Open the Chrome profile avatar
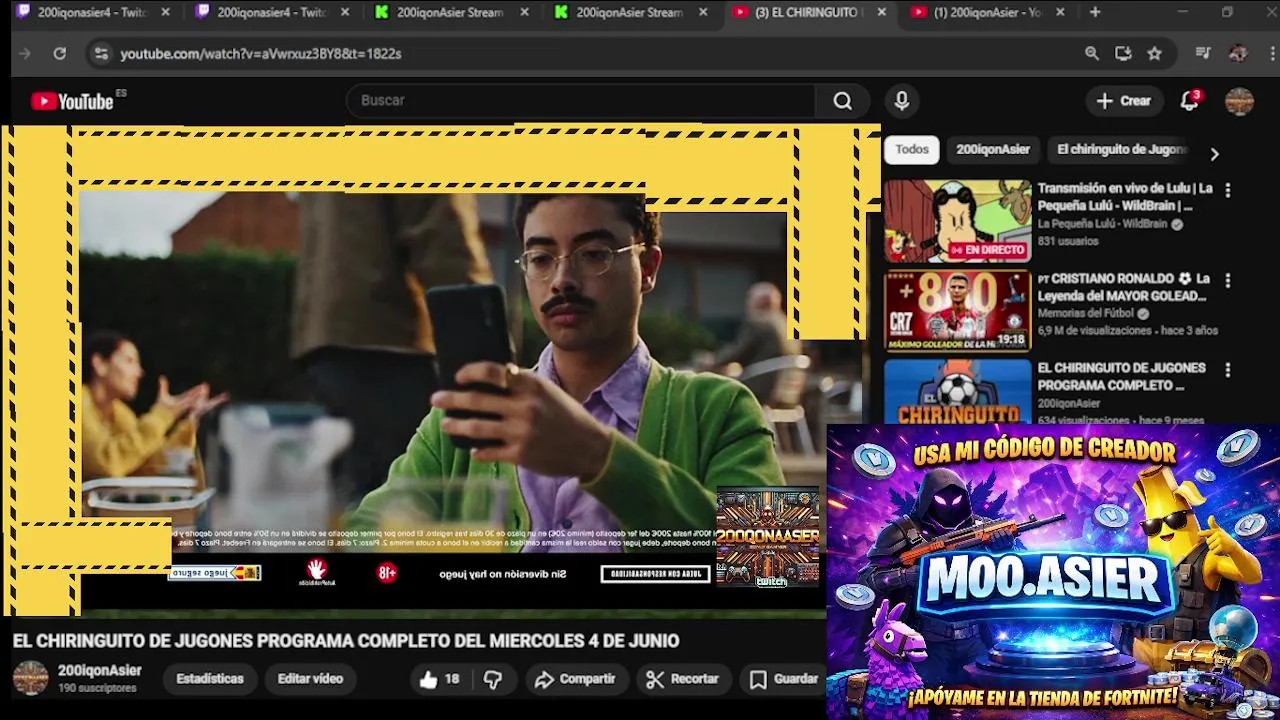1280x720 pixels. coord(1238,54)
